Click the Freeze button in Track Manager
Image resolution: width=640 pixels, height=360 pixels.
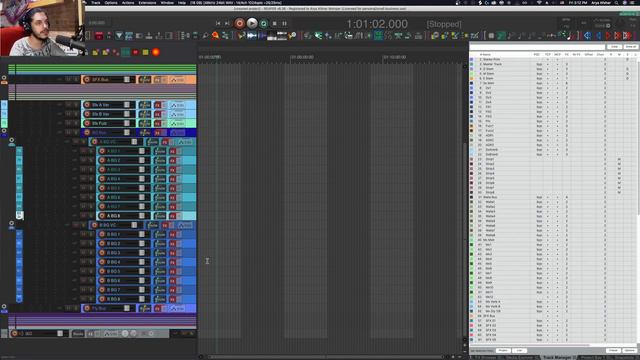(x=613, y=350)
